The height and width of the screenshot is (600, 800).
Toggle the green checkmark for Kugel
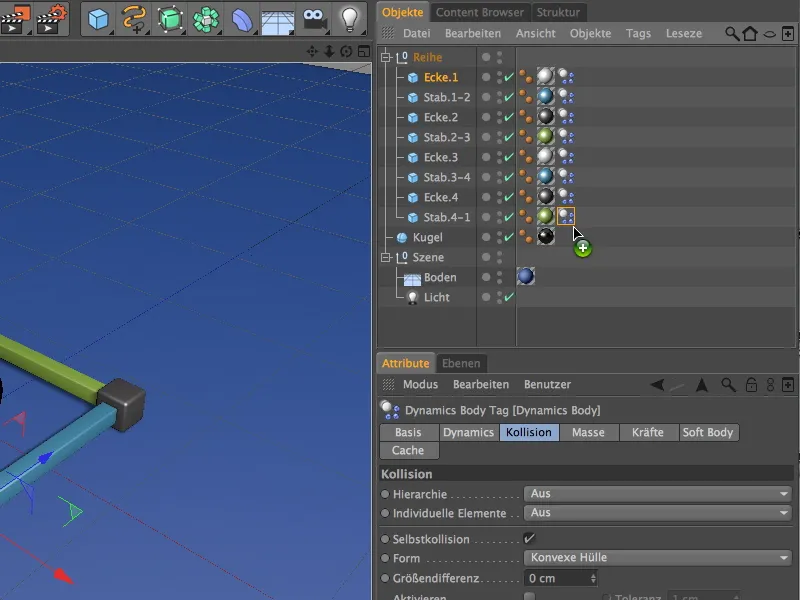[509, 238]
